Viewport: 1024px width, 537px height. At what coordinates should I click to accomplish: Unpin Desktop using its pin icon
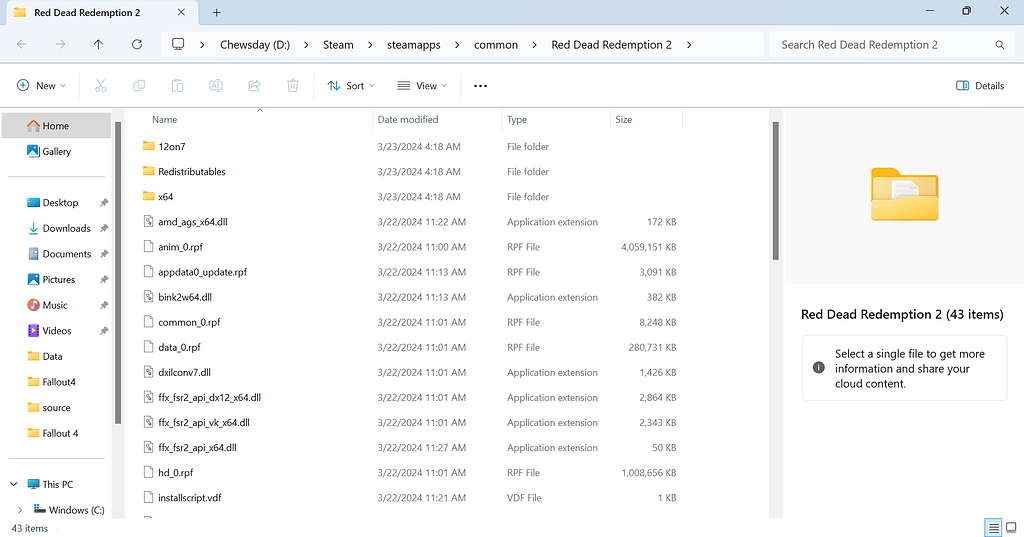104,203
